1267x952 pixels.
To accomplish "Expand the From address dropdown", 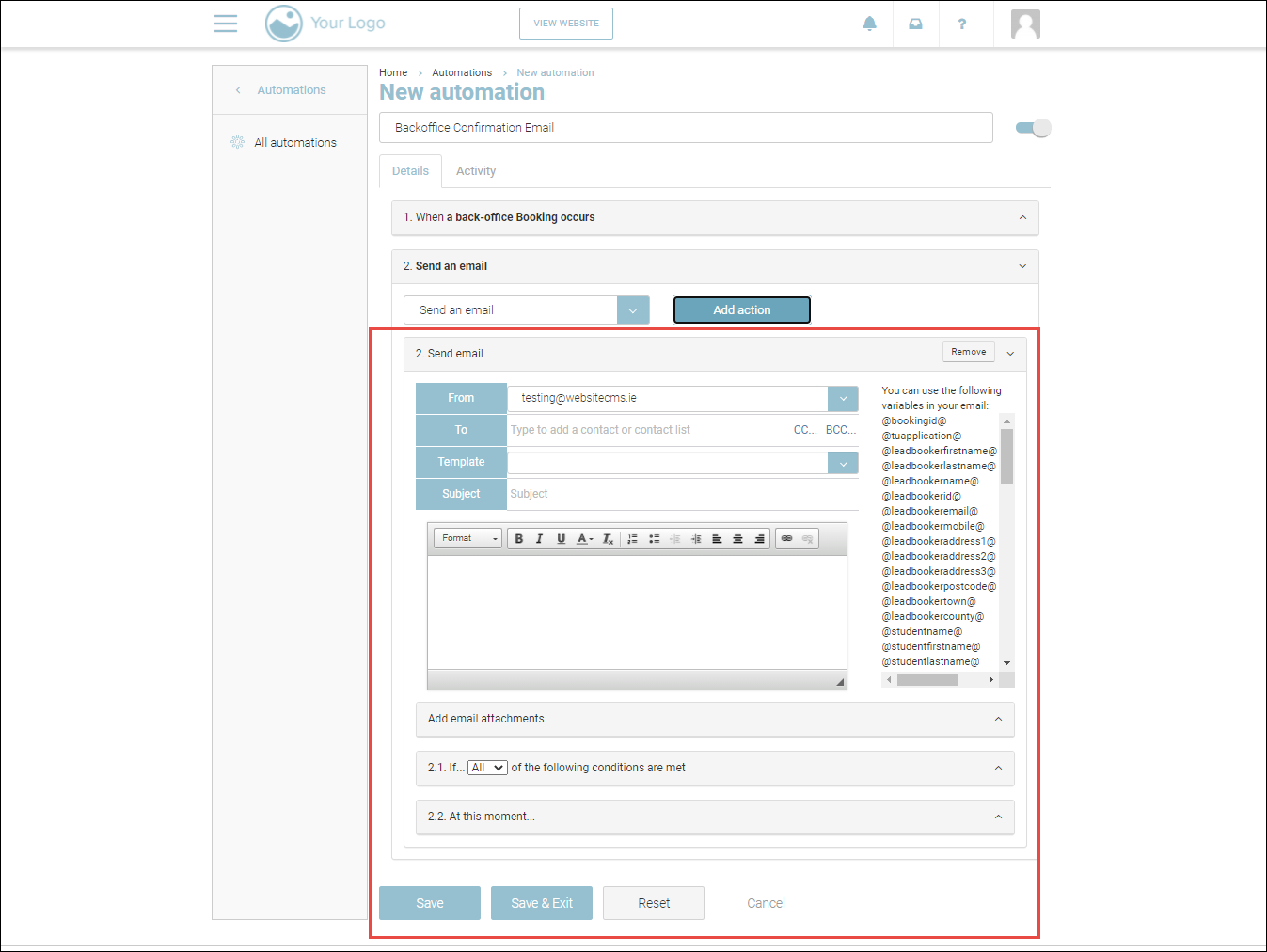I will click(x=843, y=399).
